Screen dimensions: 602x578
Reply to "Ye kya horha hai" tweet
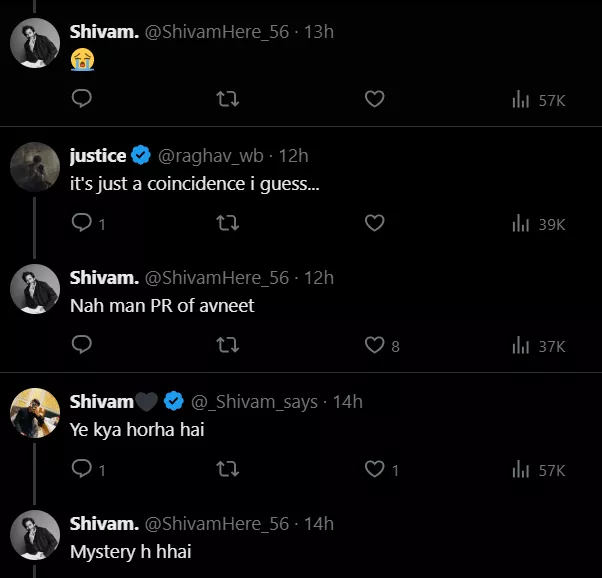click(x=83, y=468)
